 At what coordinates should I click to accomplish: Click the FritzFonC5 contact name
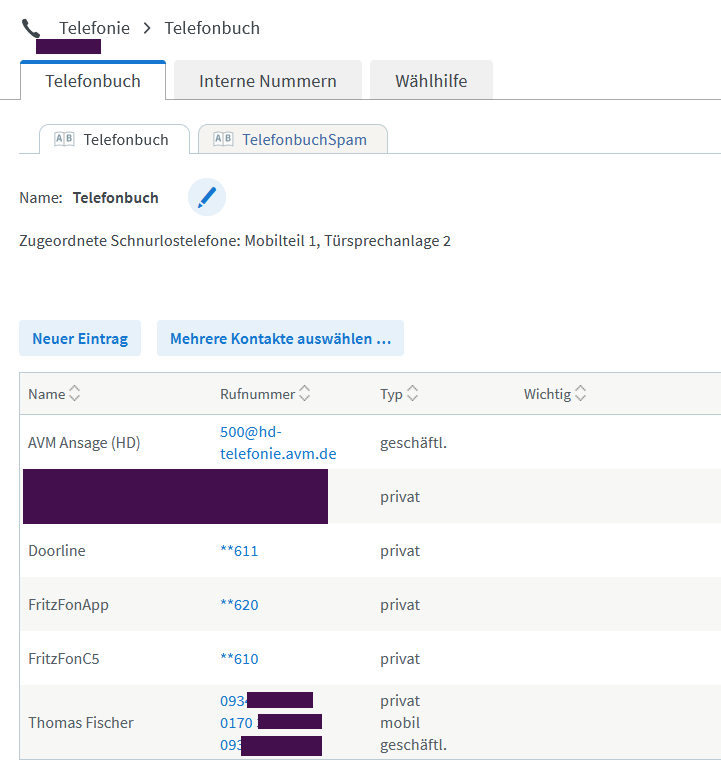tap(64, 659)
